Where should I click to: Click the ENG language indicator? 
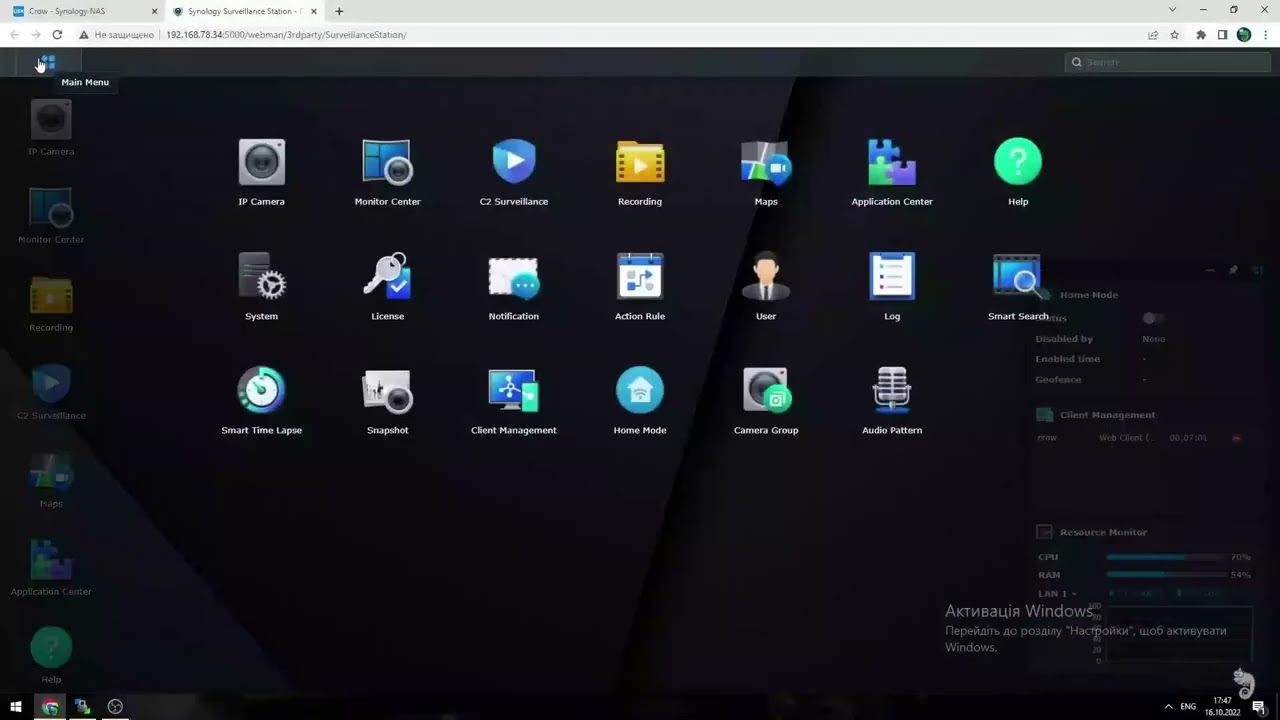point(1188,707)
